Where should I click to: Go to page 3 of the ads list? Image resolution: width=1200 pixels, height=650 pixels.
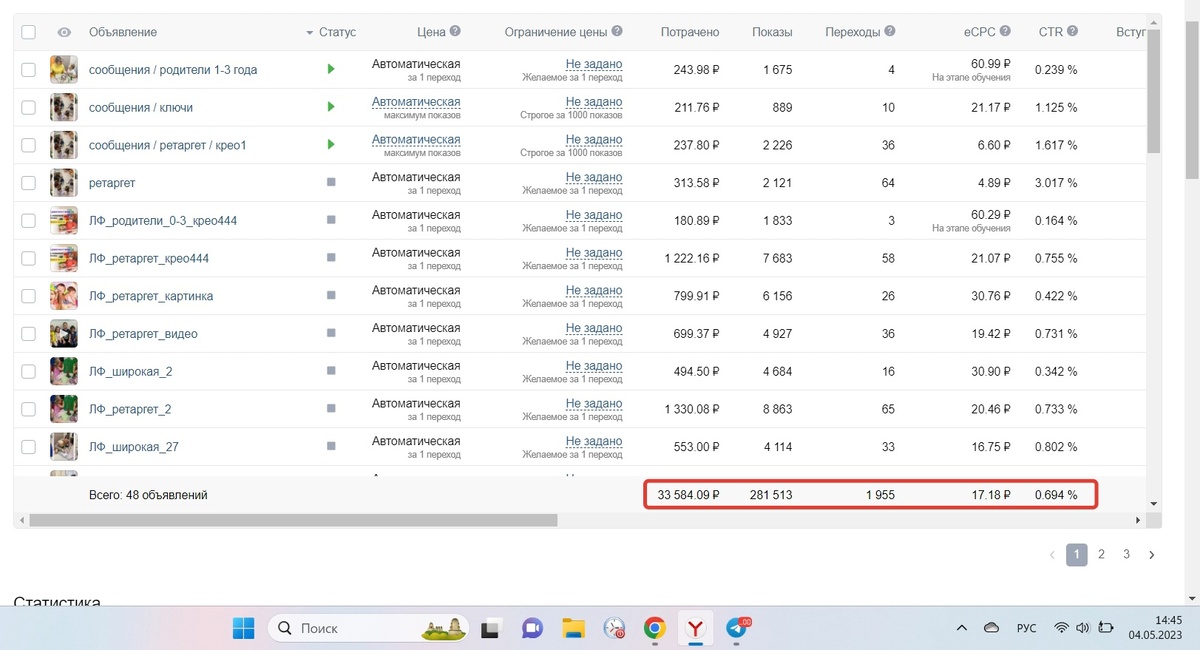tap(1126, 554)
